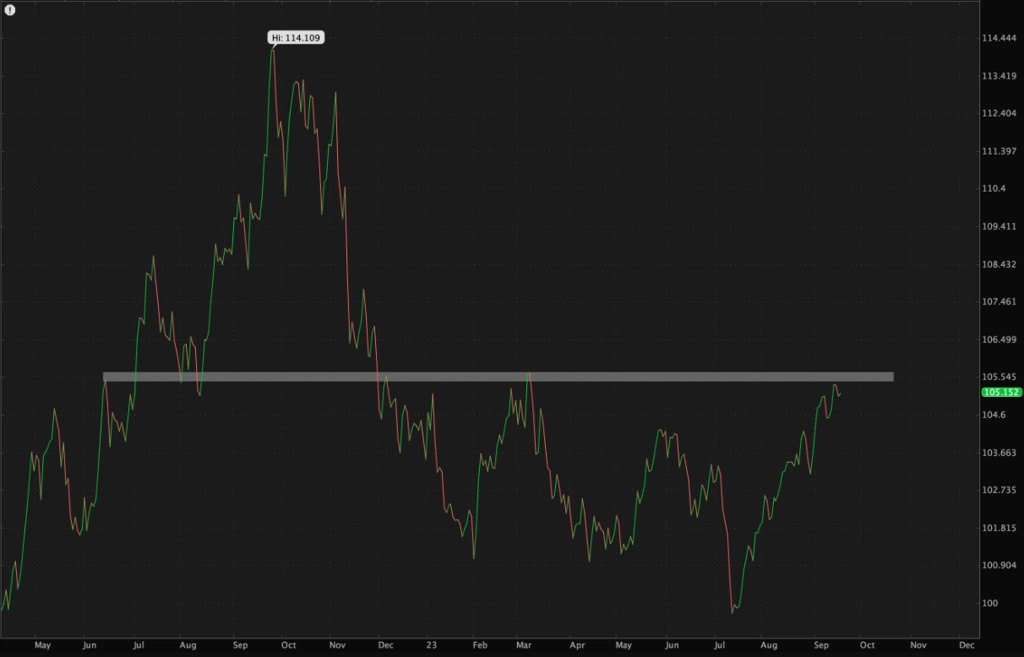Click the 111.397 price axis label
The width and height of the screenshot is (1024, 657).
[x=999, y=152]
